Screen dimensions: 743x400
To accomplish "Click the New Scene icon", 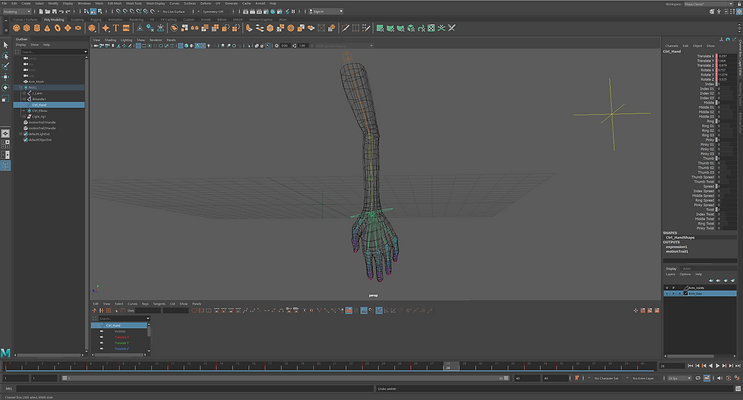I will tap(41, 11).
